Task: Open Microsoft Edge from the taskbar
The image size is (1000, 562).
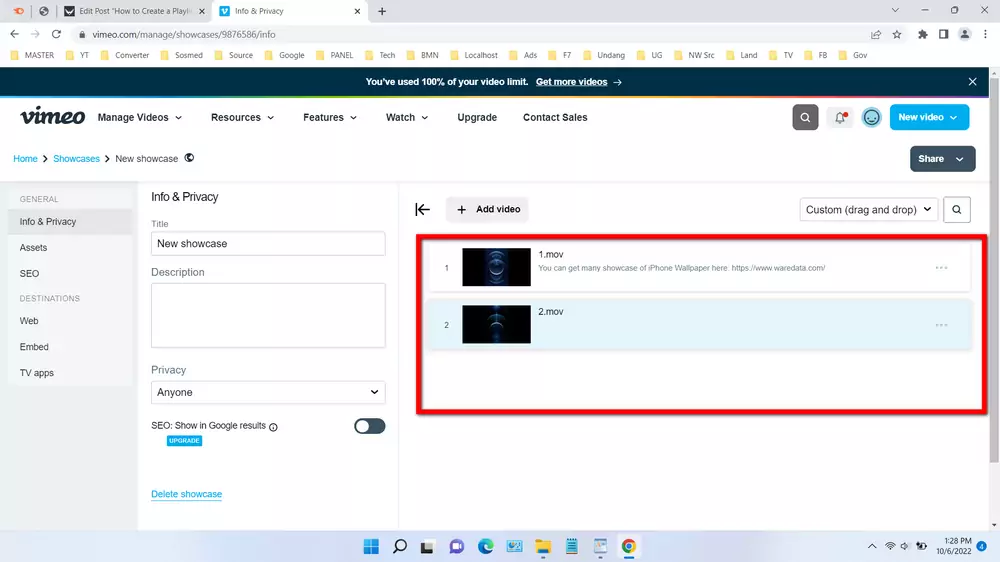Action: point(485,547)
